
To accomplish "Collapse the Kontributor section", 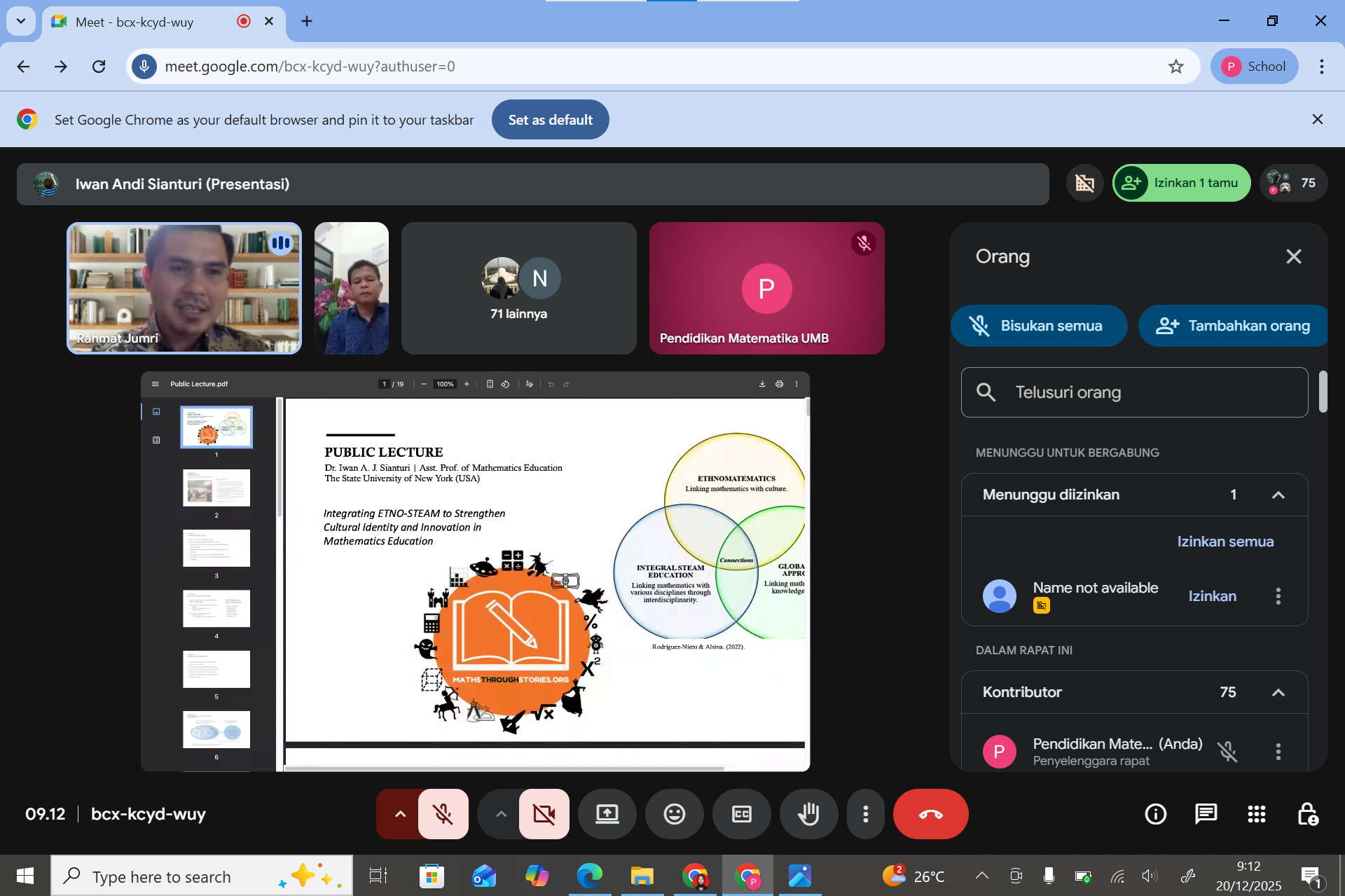I will click(1278, 692).
